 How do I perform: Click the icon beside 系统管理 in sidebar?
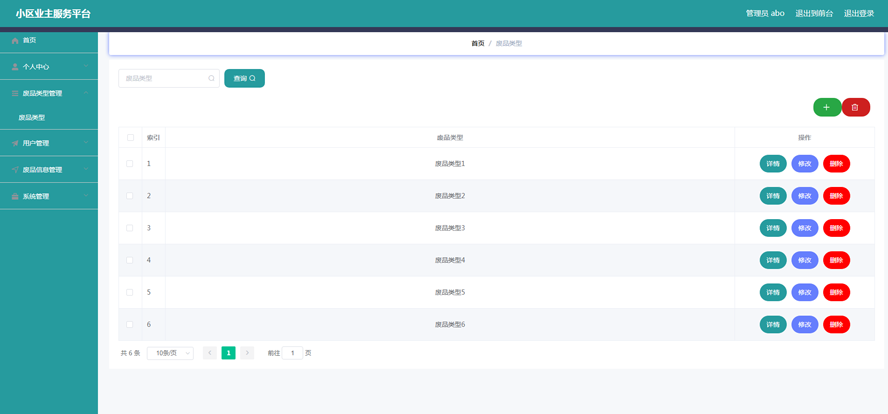coord(15,197)
